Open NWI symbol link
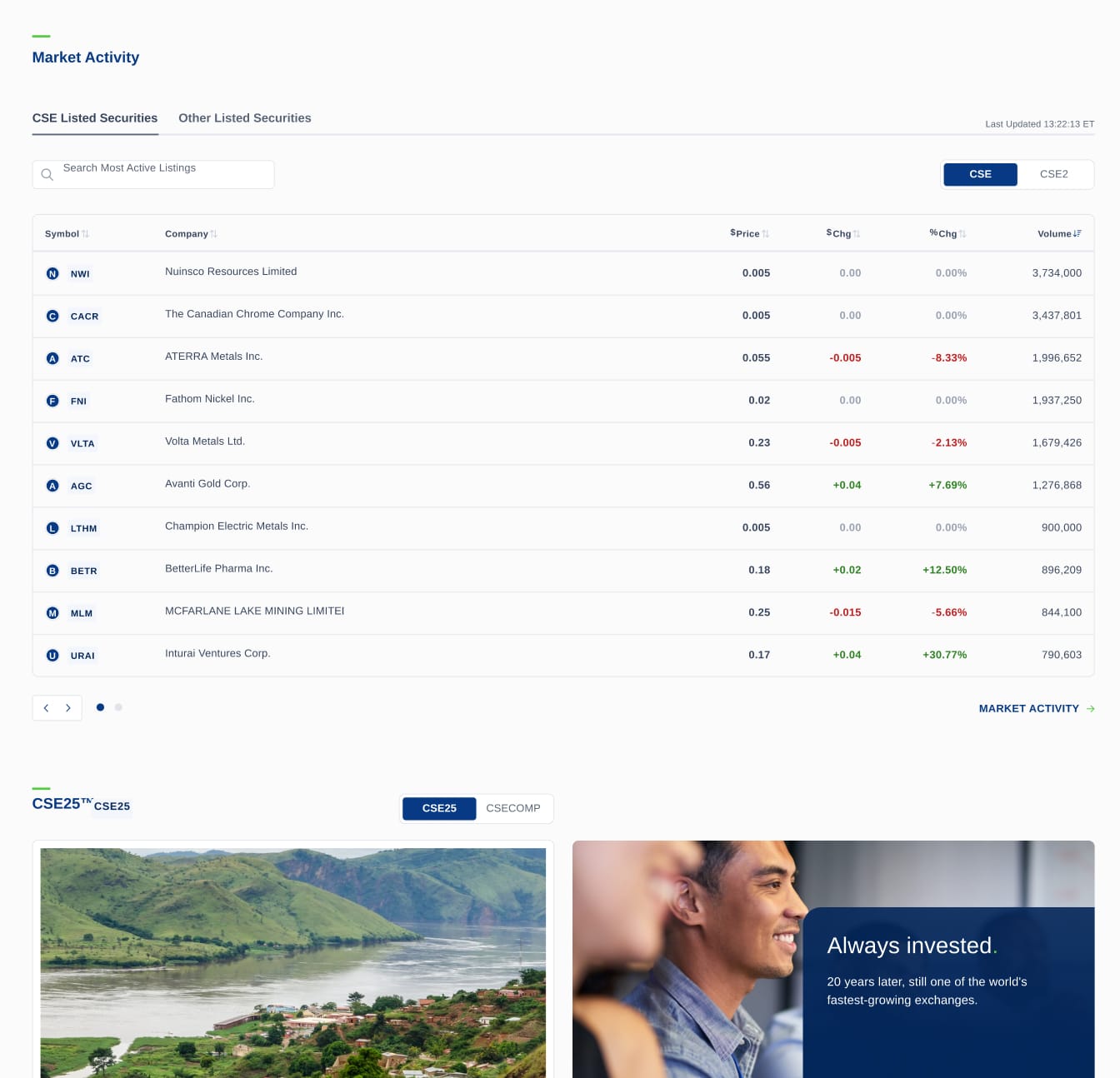1120x1078 pixels. click(x=80, y=274)
